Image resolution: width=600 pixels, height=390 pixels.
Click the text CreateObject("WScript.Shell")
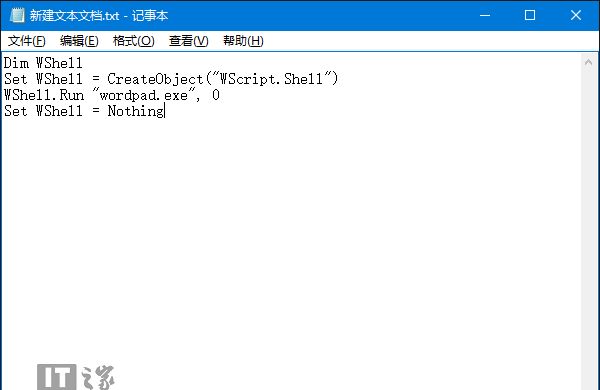point(223,79)
